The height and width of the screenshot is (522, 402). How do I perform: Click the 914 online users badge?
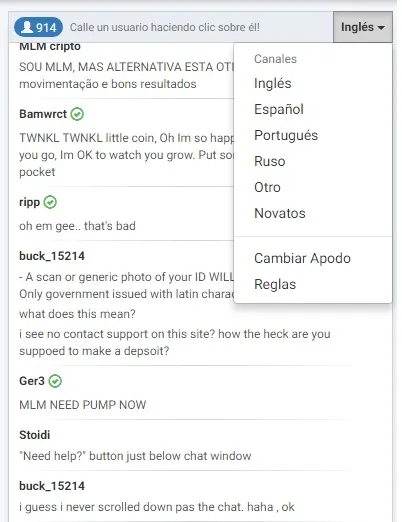tap(38, 27)
